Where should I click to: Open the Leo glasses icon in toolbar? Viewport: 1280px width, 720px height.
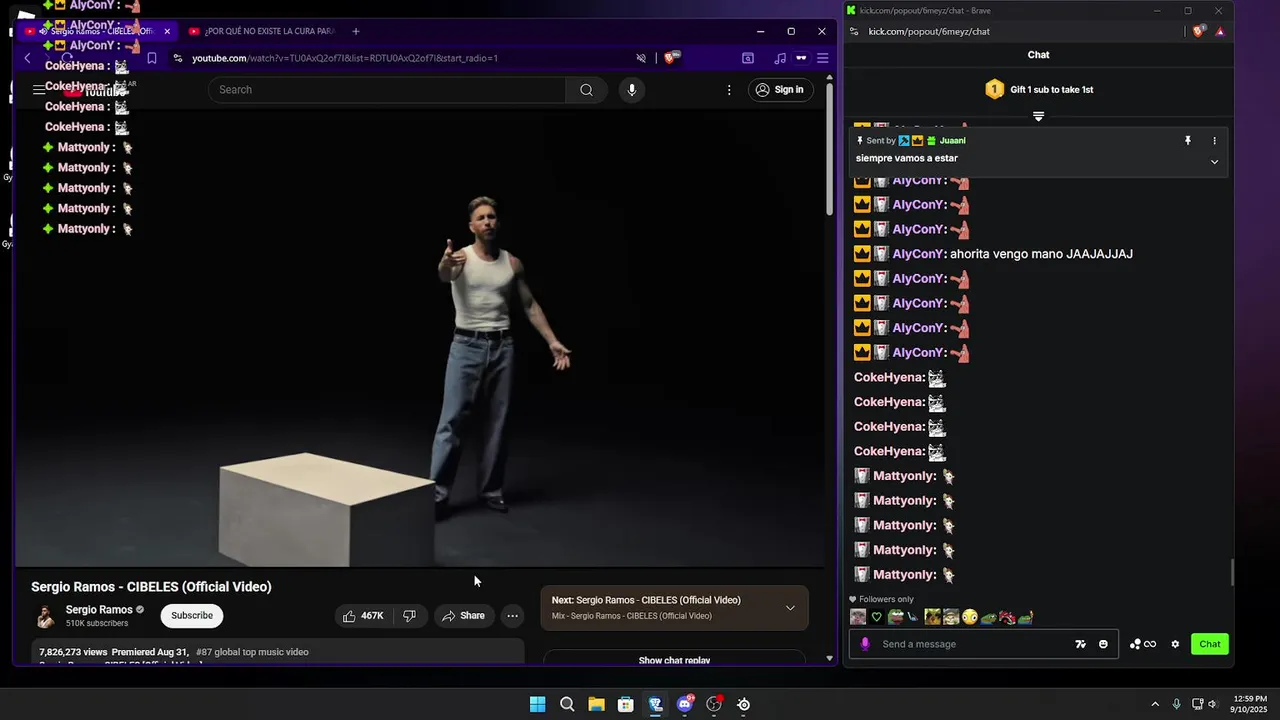click(801, 58)
